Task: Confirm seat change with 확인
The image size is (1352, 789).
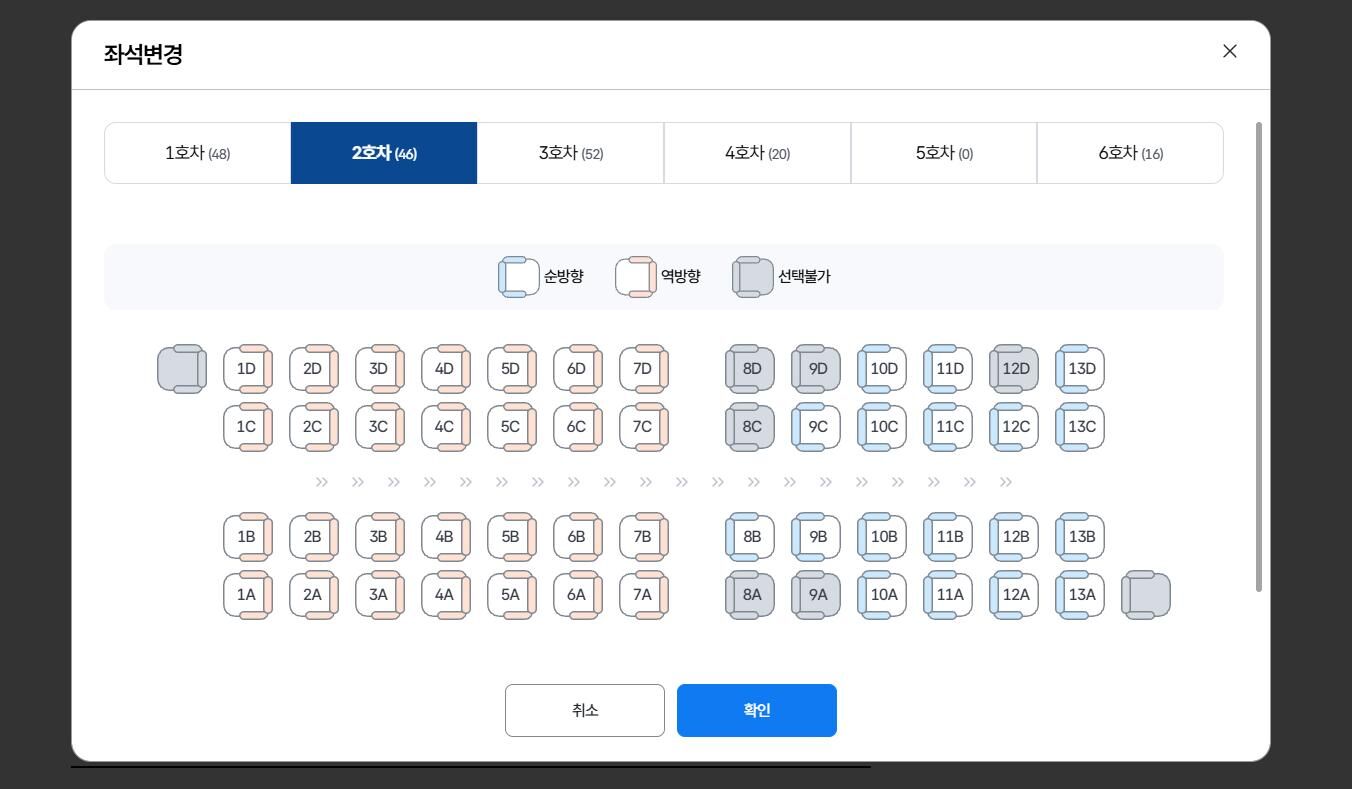Action: [757, 710]
